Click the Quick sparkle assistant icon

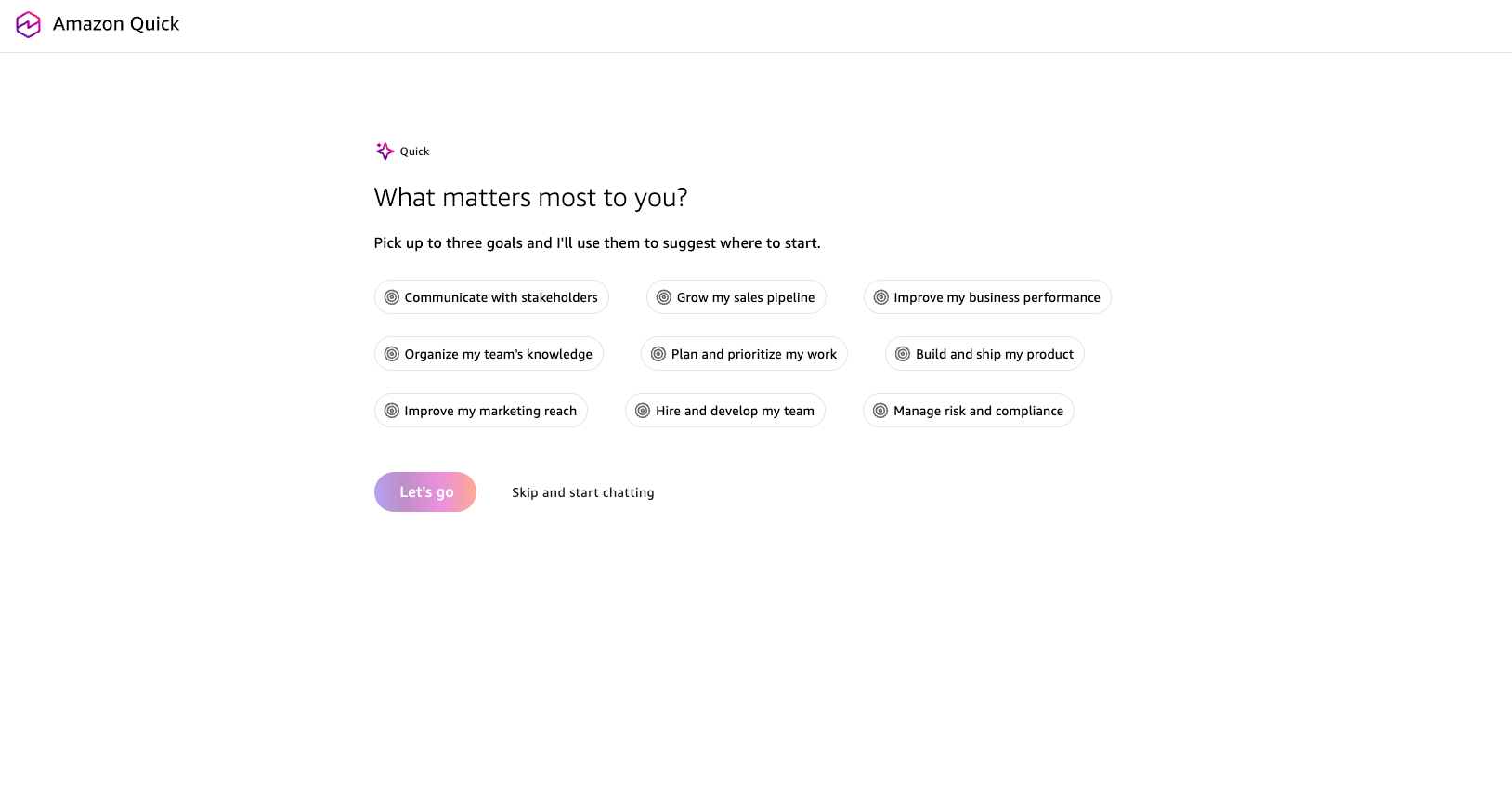pos(385,151)
